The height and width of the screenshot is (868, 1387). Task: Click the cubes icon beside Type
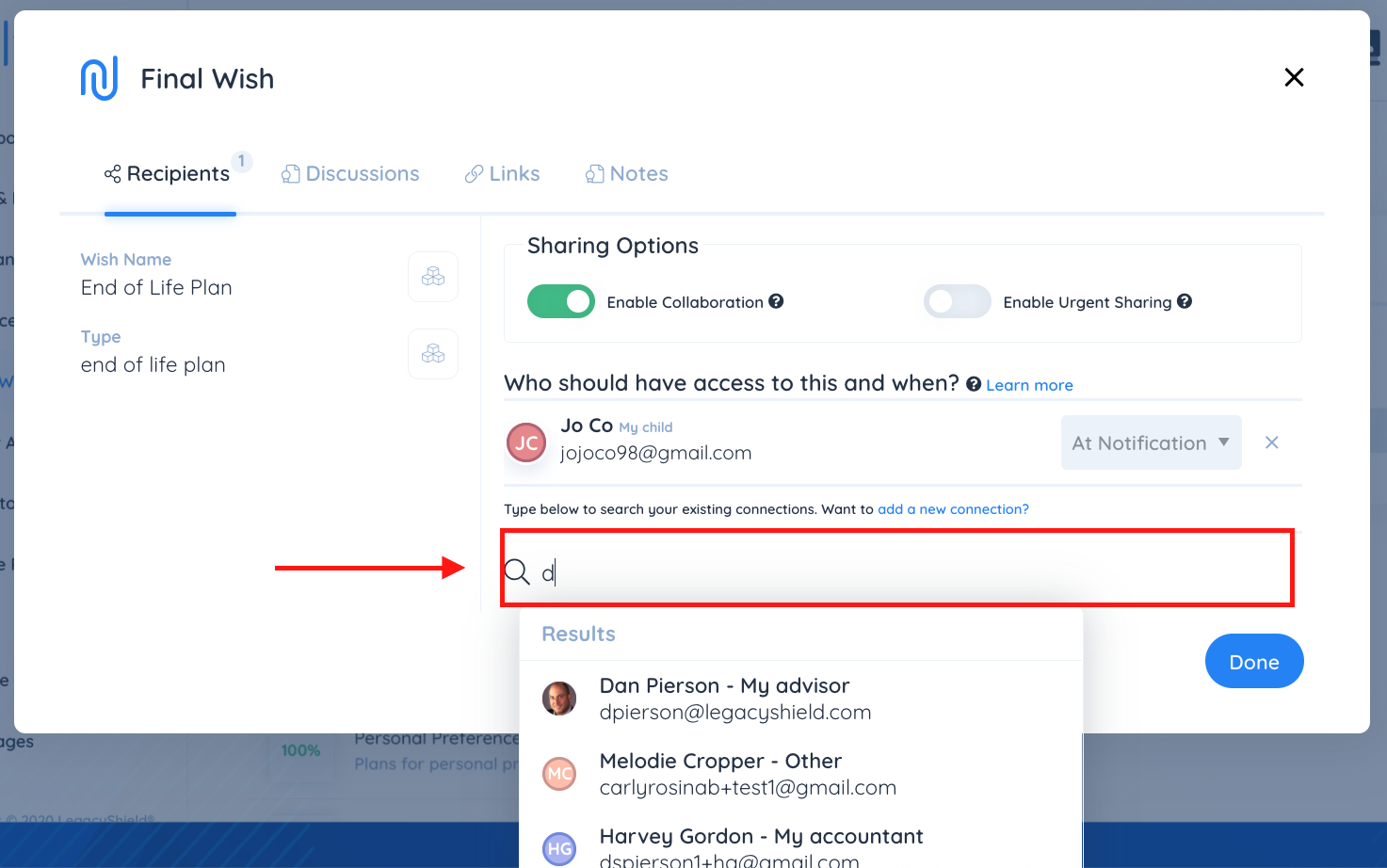pos(433,354)
